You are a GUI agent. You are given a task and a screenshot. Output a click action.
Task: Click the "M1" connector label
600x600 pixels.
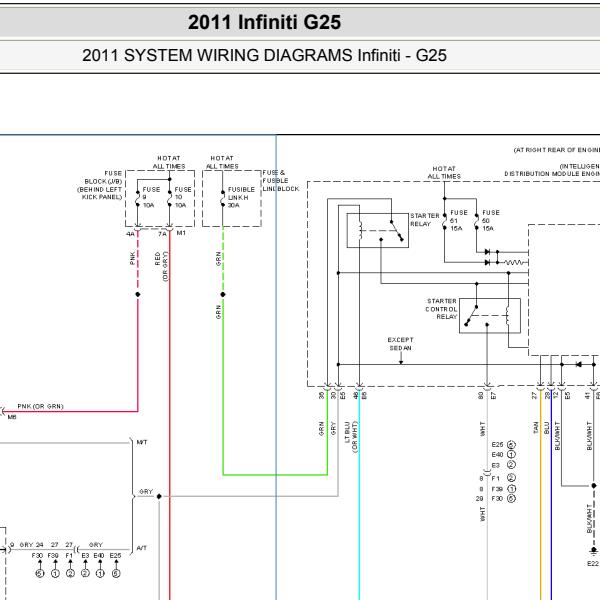coord(181,233)
